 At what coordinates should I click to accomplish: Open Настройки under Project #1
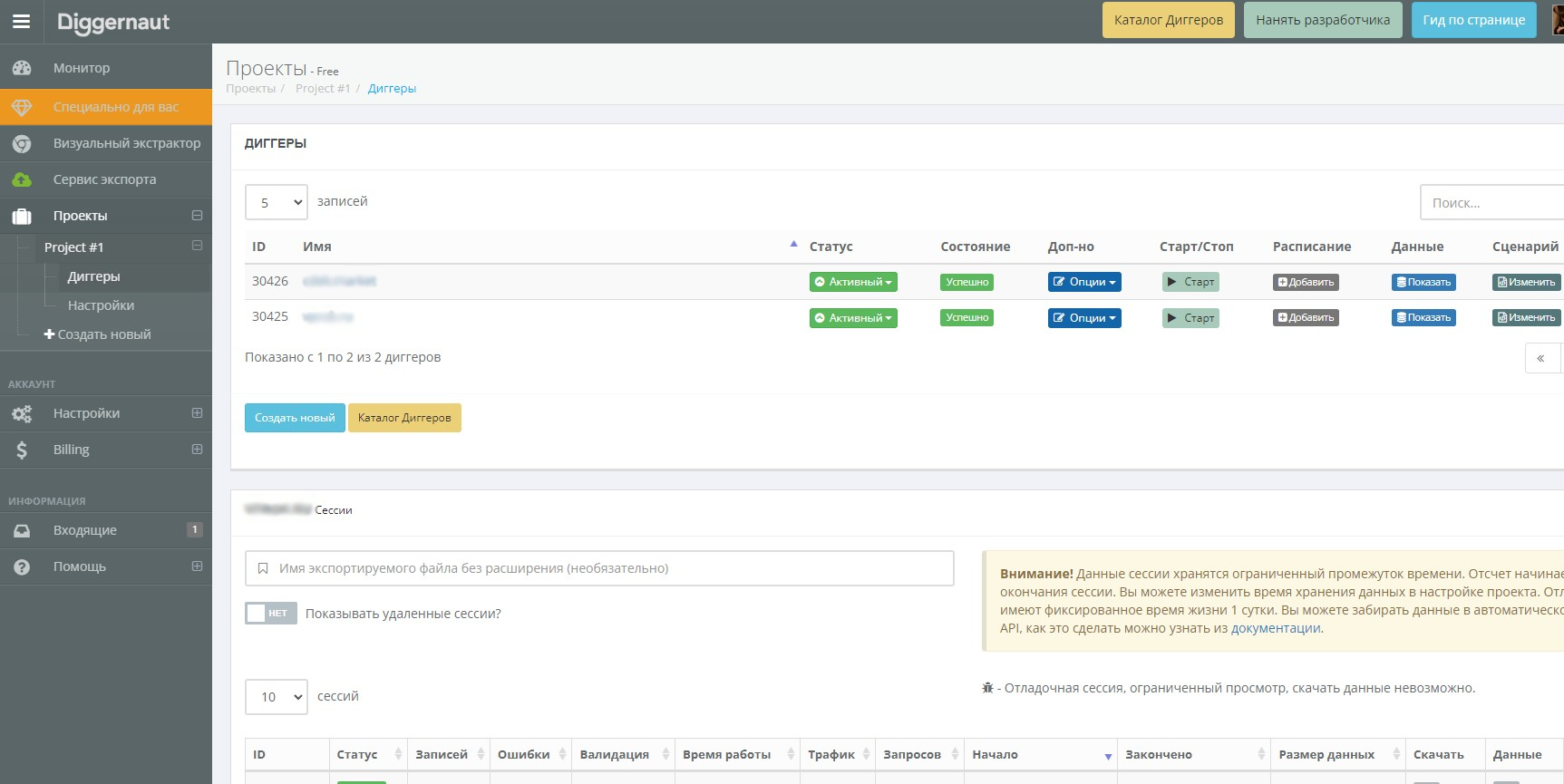tap(101, 305)
